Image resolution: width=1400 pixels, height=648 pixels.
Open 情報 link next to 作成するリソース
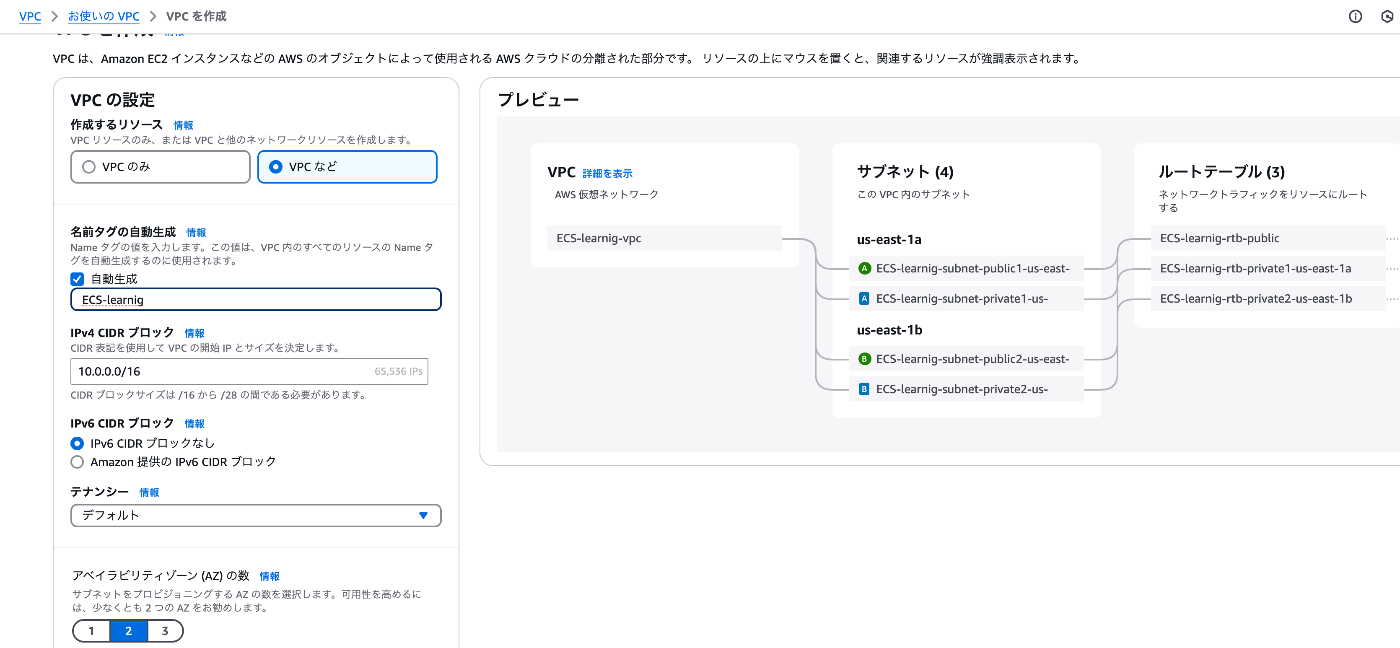point(183,126)
